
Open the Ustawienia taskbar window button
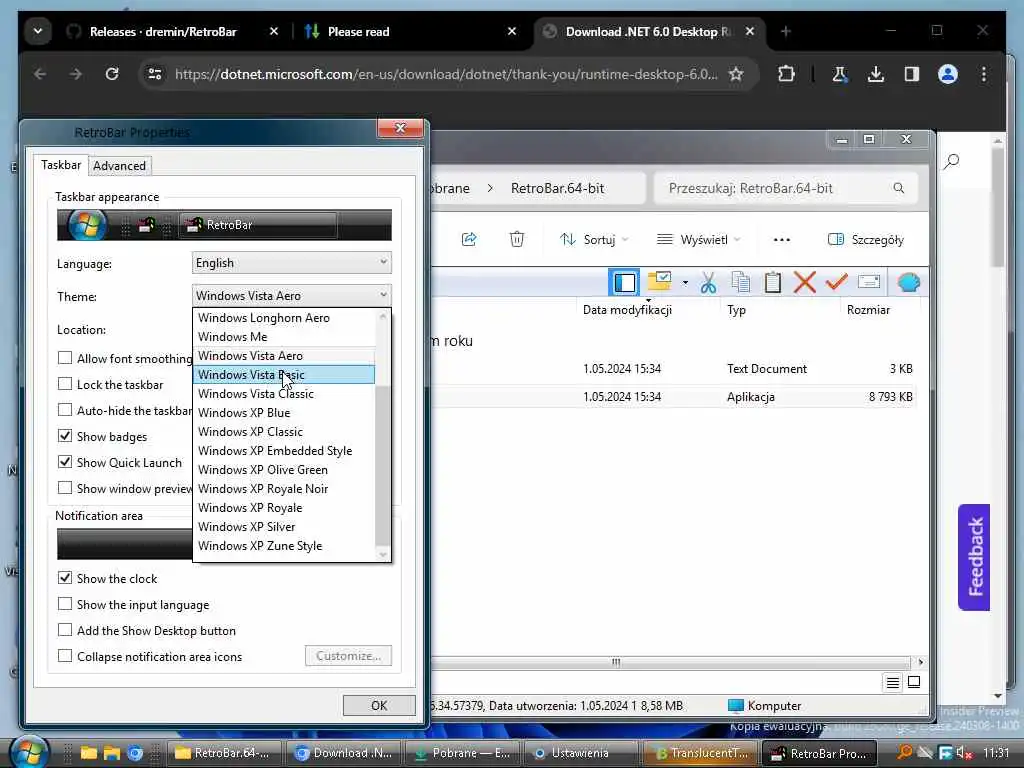click(x=580, y=753)
